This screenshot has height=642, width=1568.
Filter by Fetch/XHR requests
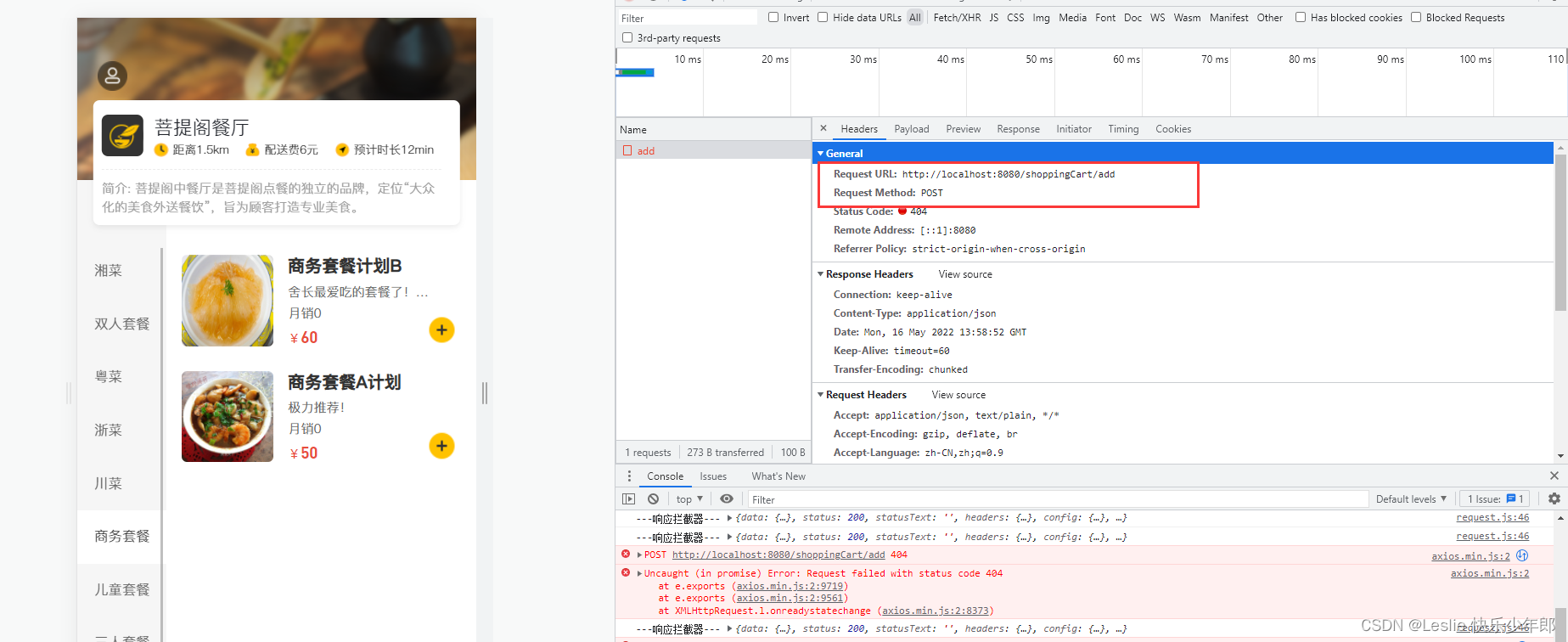point(957,17)
